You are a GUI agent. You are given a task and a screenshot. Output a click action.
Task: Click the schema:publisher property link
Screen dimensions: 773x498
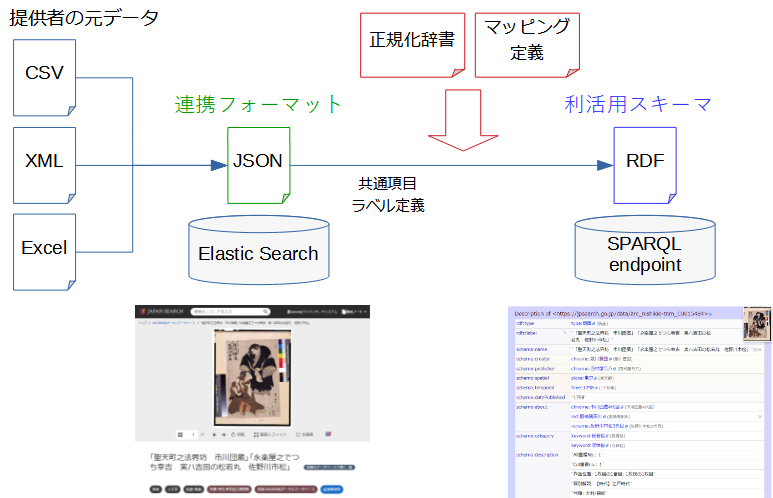pyautogui.click(x=535, y=368)
